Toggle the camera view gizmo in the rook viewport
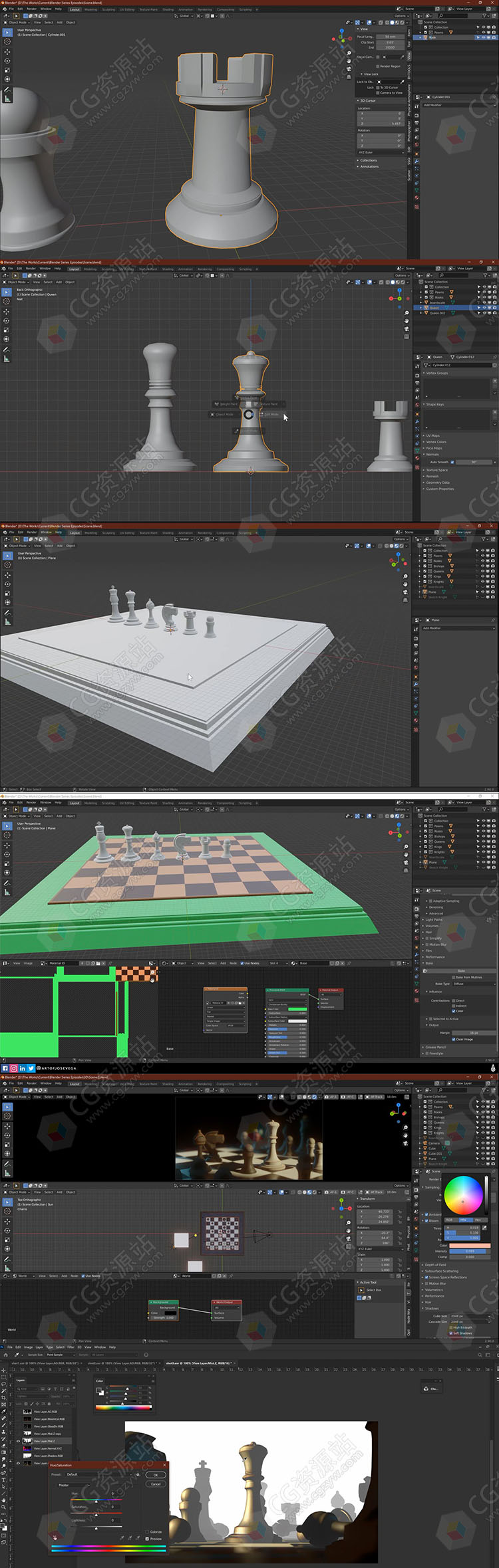 tap(349, 68)
